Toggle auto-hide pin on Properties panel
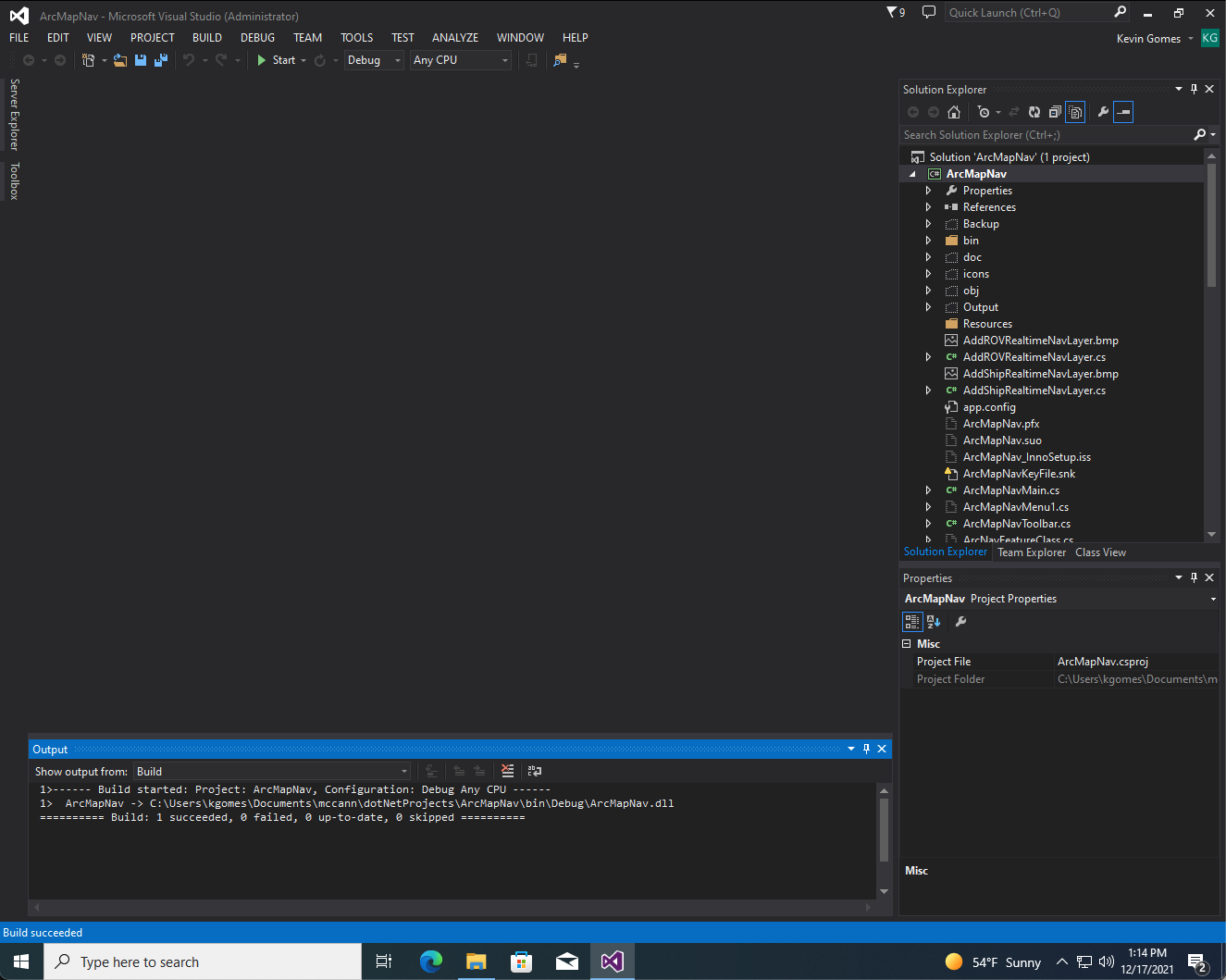 [x=1194, y=577]
